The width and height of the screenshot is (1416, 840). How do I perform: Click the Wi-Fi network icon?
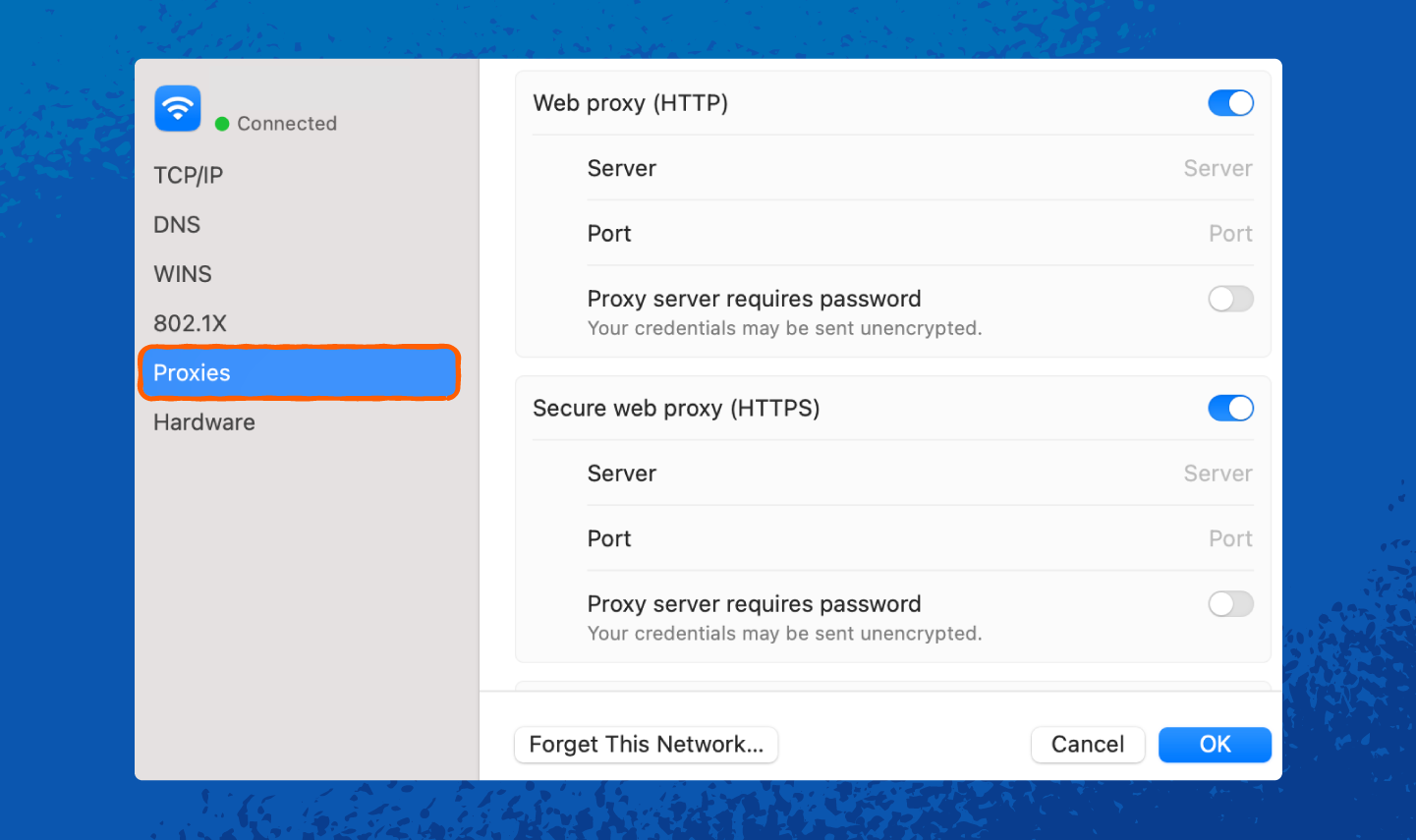pyautogui.click(x=178, y=108)
